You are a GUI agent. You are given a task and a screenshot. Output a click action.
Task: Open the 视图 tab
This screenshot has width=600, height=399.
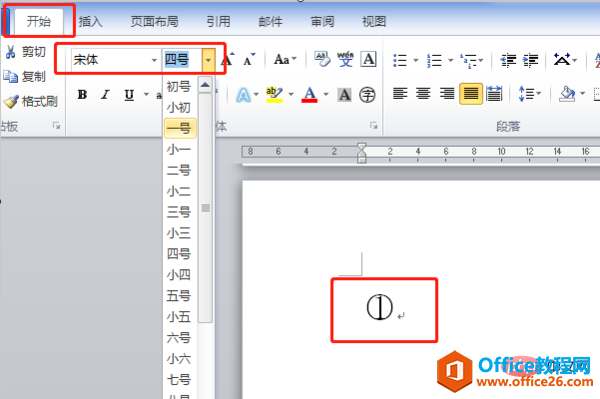[374, 21]
